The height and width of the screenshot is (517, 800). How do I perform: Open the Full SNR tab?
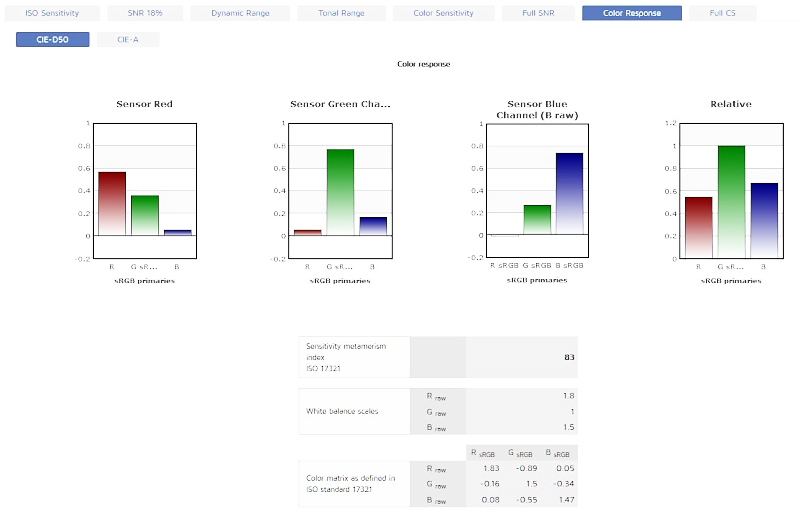(x=538, y=13)
